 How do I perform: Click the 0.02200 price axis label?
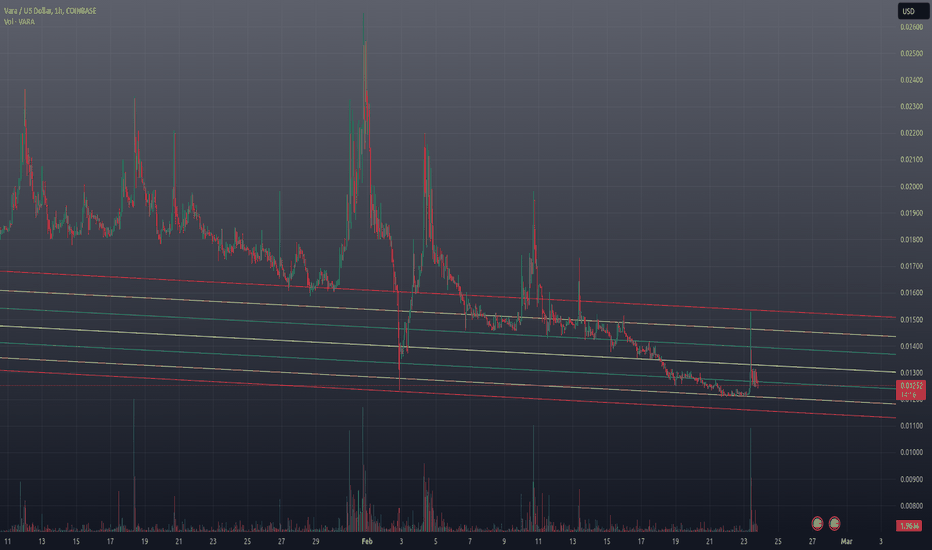coord(911,133)
